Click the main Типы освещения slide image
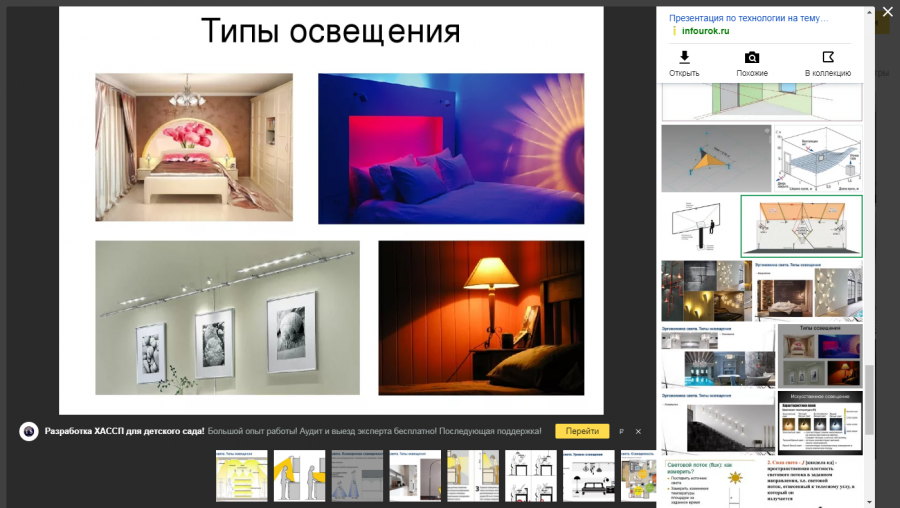The image size is (900, 508). click(331, 210)
